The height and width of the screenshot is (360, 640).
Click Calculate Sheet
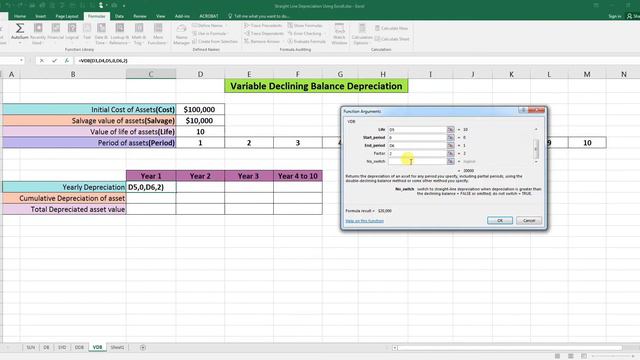[x=392, y=39]
